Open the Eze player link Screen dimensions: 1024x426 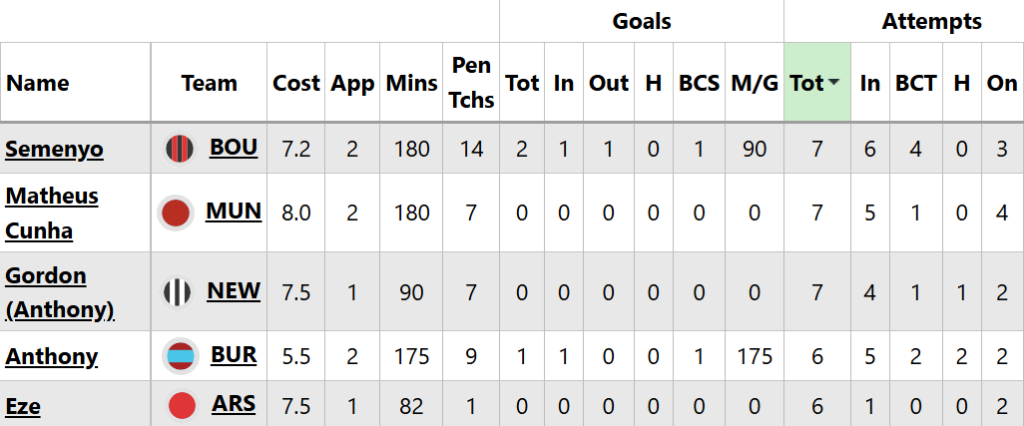[x=23, y=406]
